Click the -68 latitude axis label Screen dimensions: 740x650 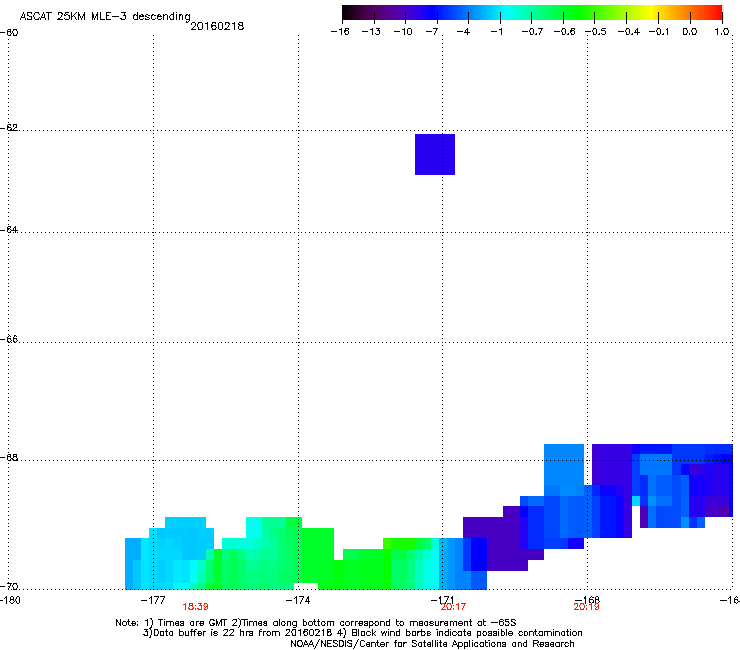(9, 457)
